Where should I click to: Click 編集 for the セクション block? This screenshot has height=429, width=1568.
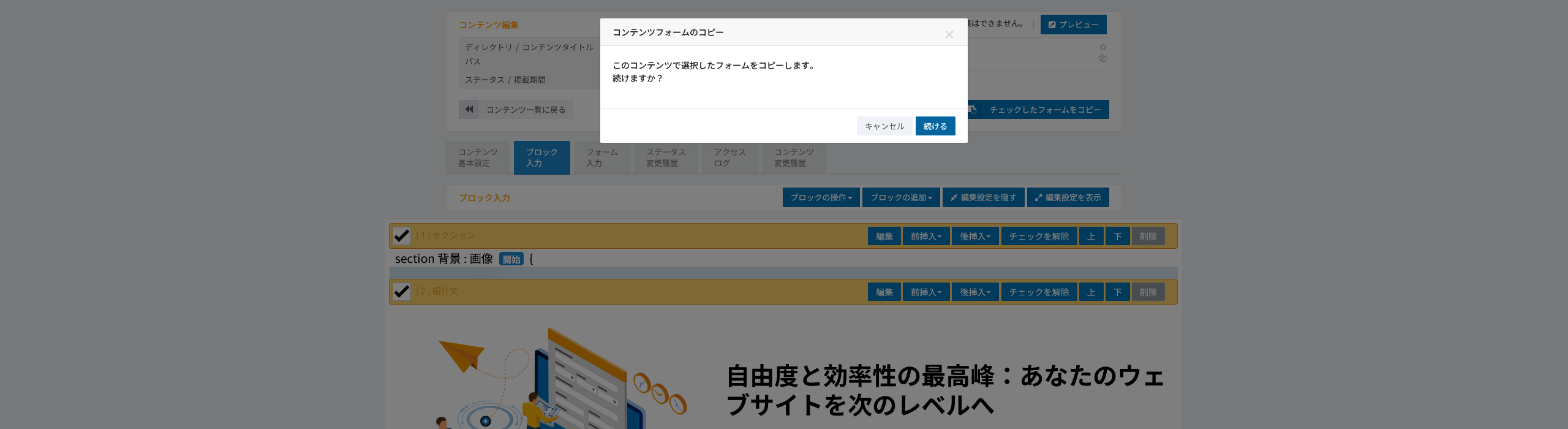884,237
